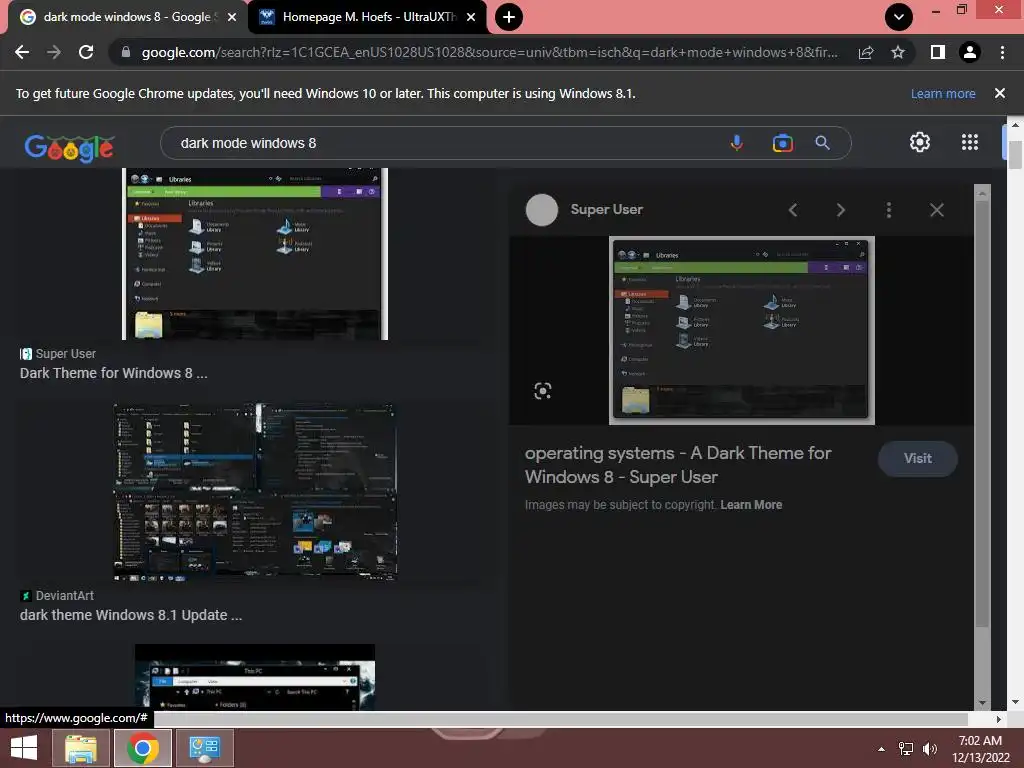This screenshot has height=768, width=1024.
Task: Open File Explorer from taskbar
Action: [x=80, y=748]
